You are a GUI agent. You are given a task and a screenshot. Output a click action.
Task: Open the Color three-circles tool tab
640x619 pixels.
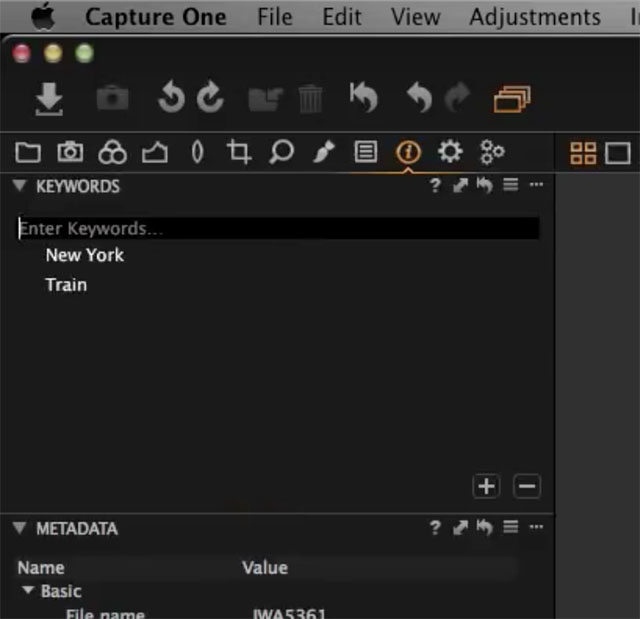click(112, 152)
